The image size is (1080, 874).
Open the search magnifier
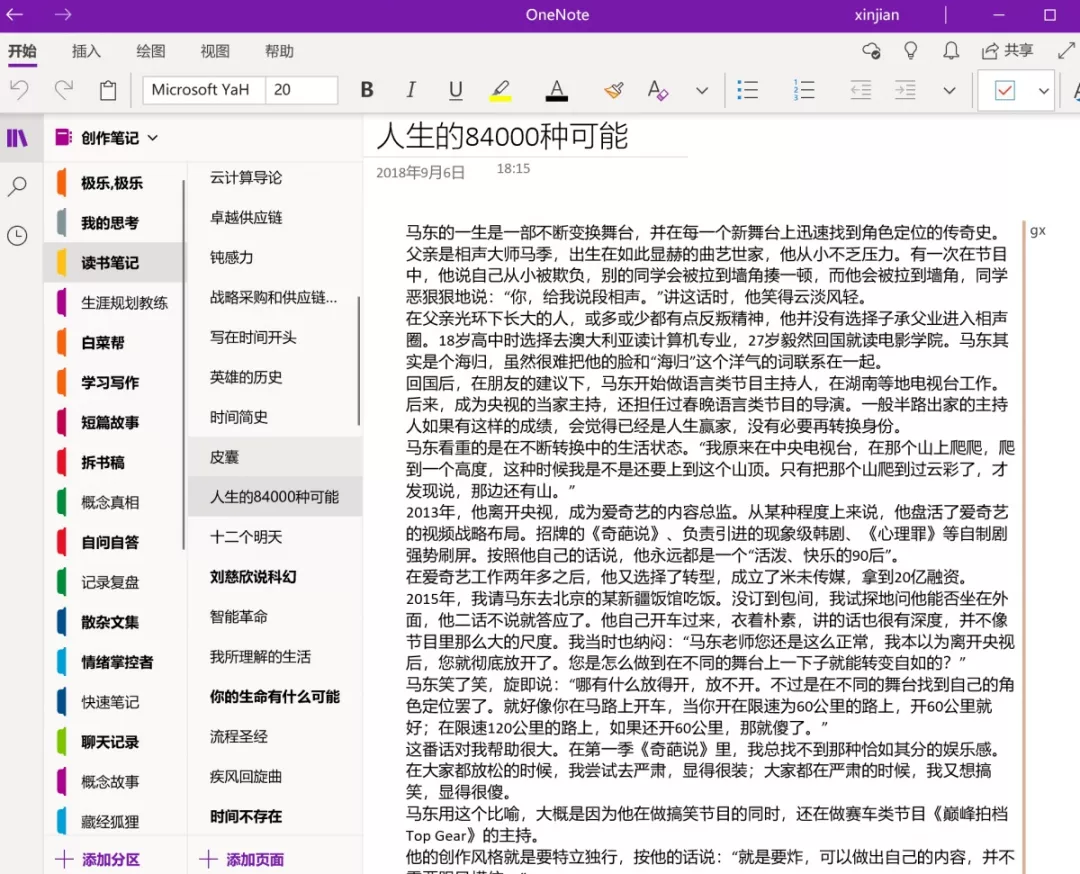[x=17, y=186]
